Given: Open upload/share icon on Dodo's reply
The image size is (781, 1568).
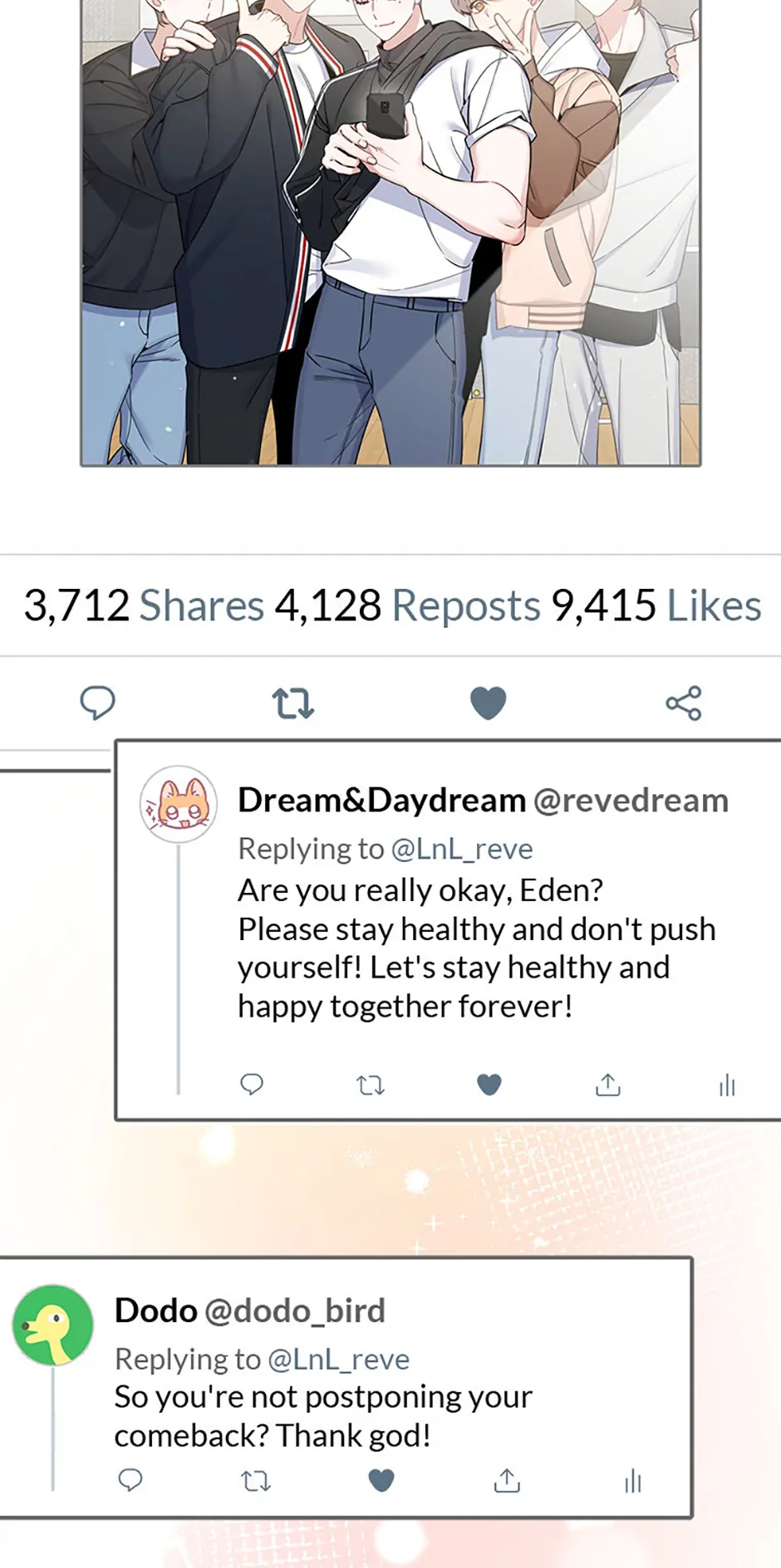Looking at the screenshot, I should [507, 1479].
